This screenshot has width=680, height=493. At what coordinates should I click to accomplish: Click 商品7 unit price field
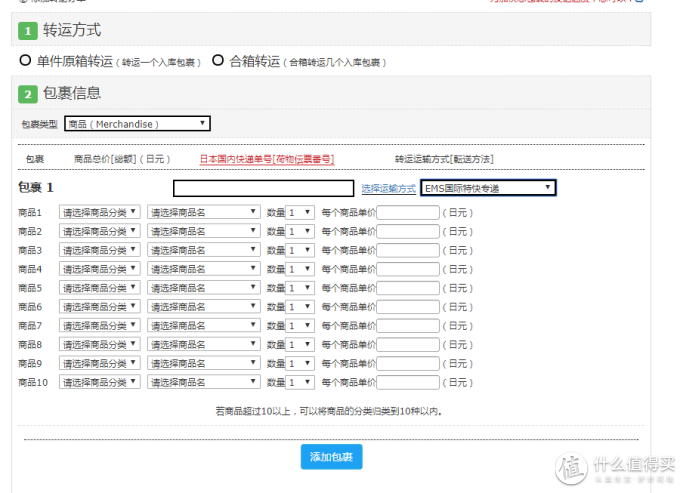[x=408, y=326]
